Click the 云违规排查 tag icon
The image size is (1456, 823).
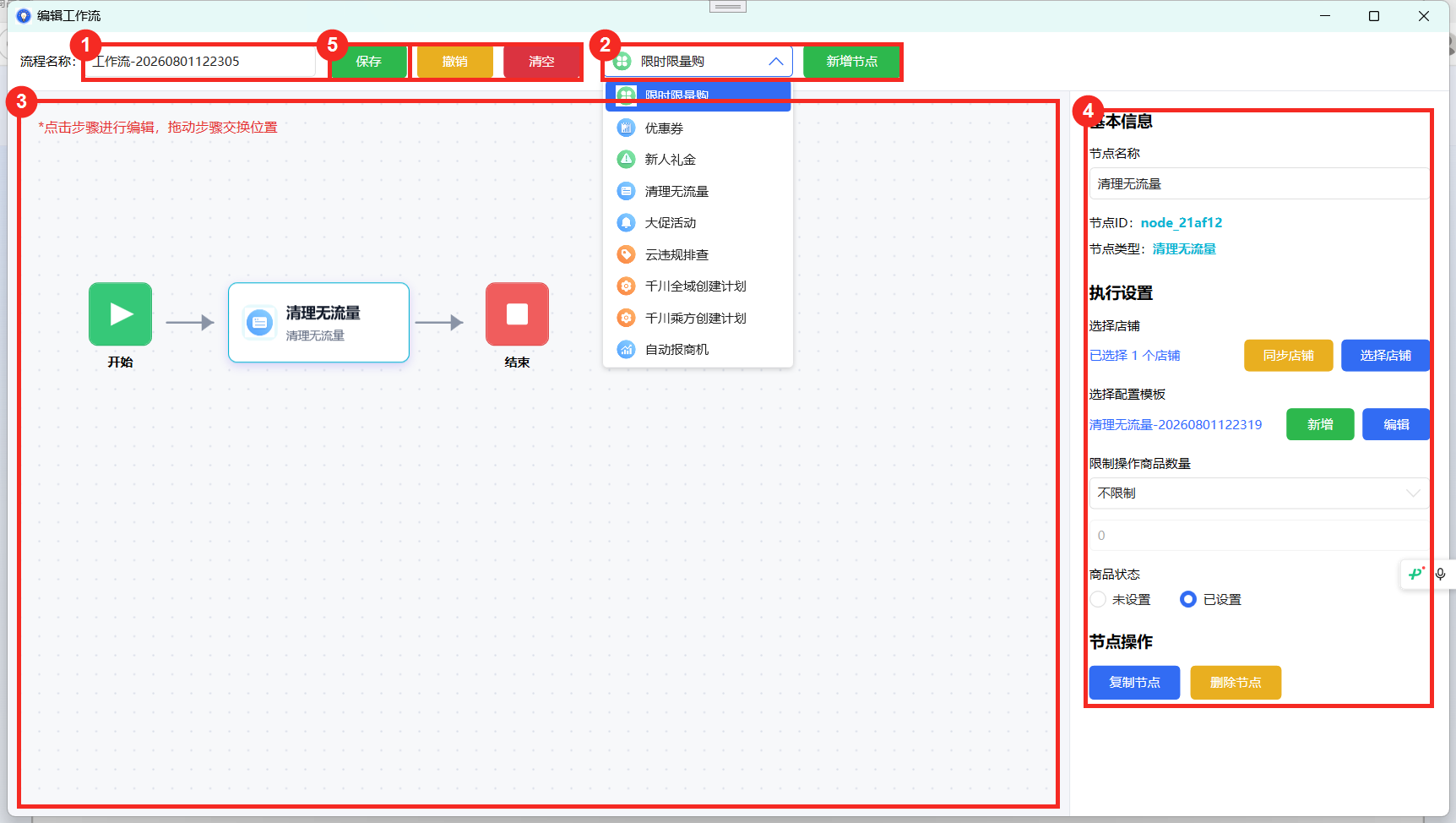(626, 254)
